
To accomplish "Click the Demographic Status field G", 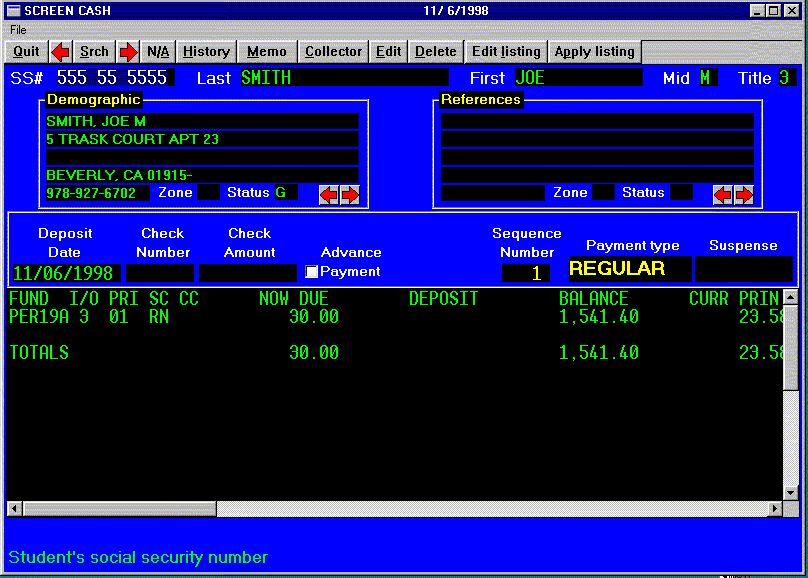I will coord(285,193).
